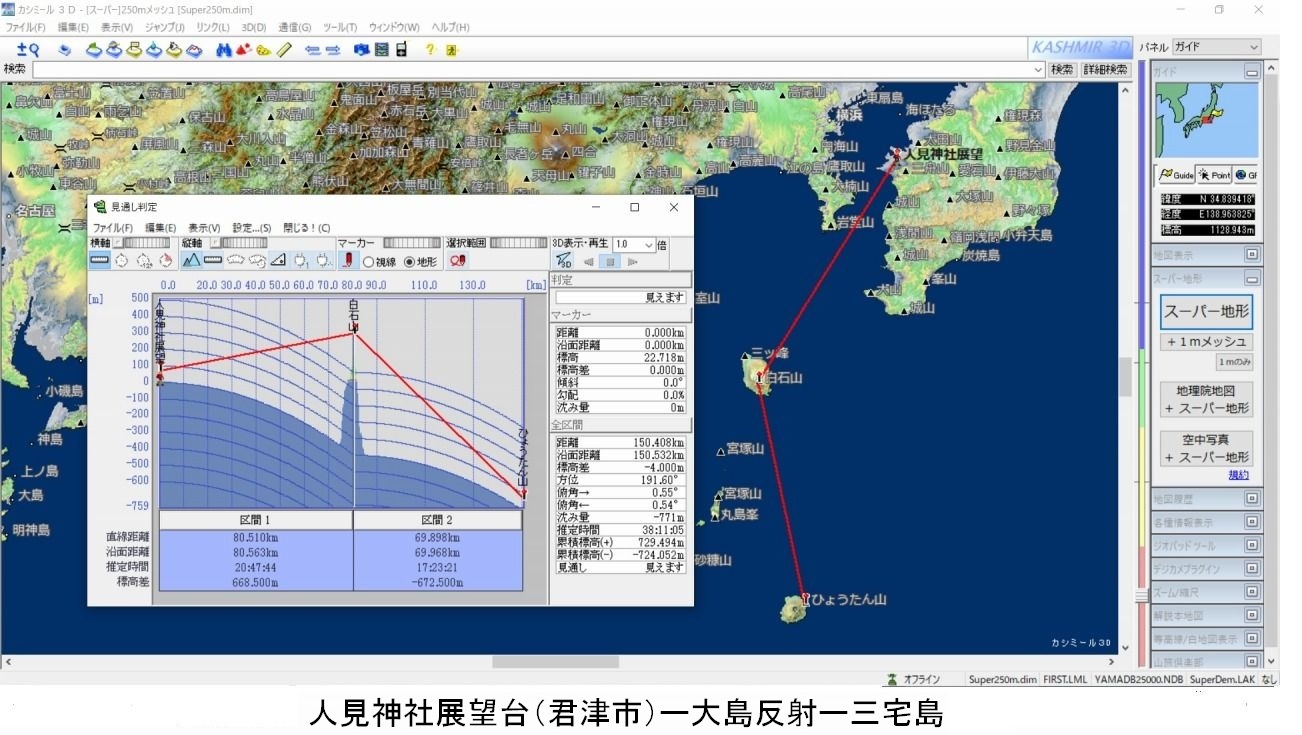This screenshot has width=1302, height=735.
Task: Select the 視線 radio button
Action: click(368, 262)
